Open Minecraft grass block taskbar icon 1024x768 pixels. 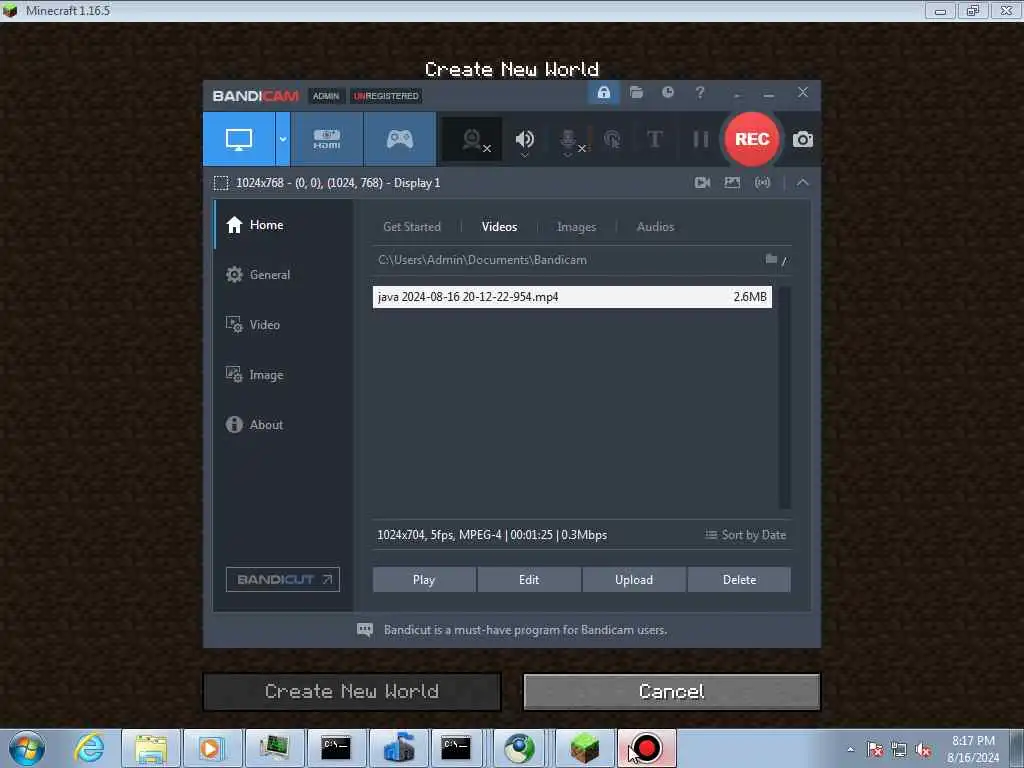pos(584,748)
